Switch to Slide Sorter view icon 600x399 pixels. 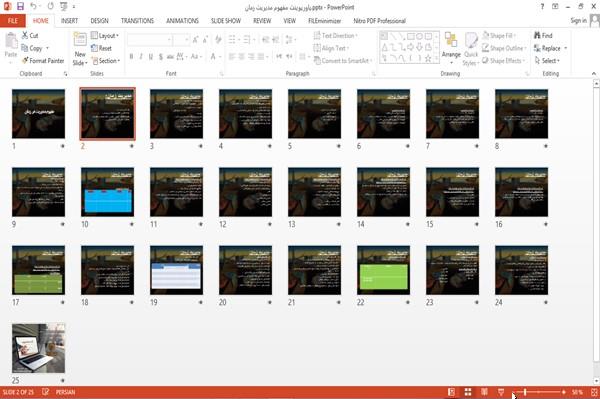click(468, 392)
